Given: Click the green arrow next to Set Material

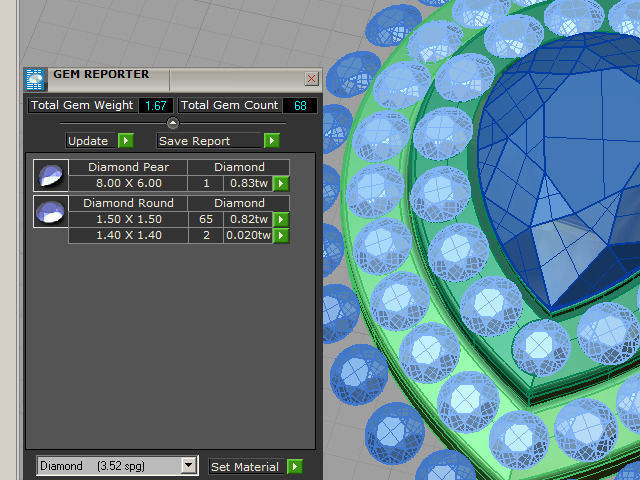Looking at the screenshot, I should point(295,466).
